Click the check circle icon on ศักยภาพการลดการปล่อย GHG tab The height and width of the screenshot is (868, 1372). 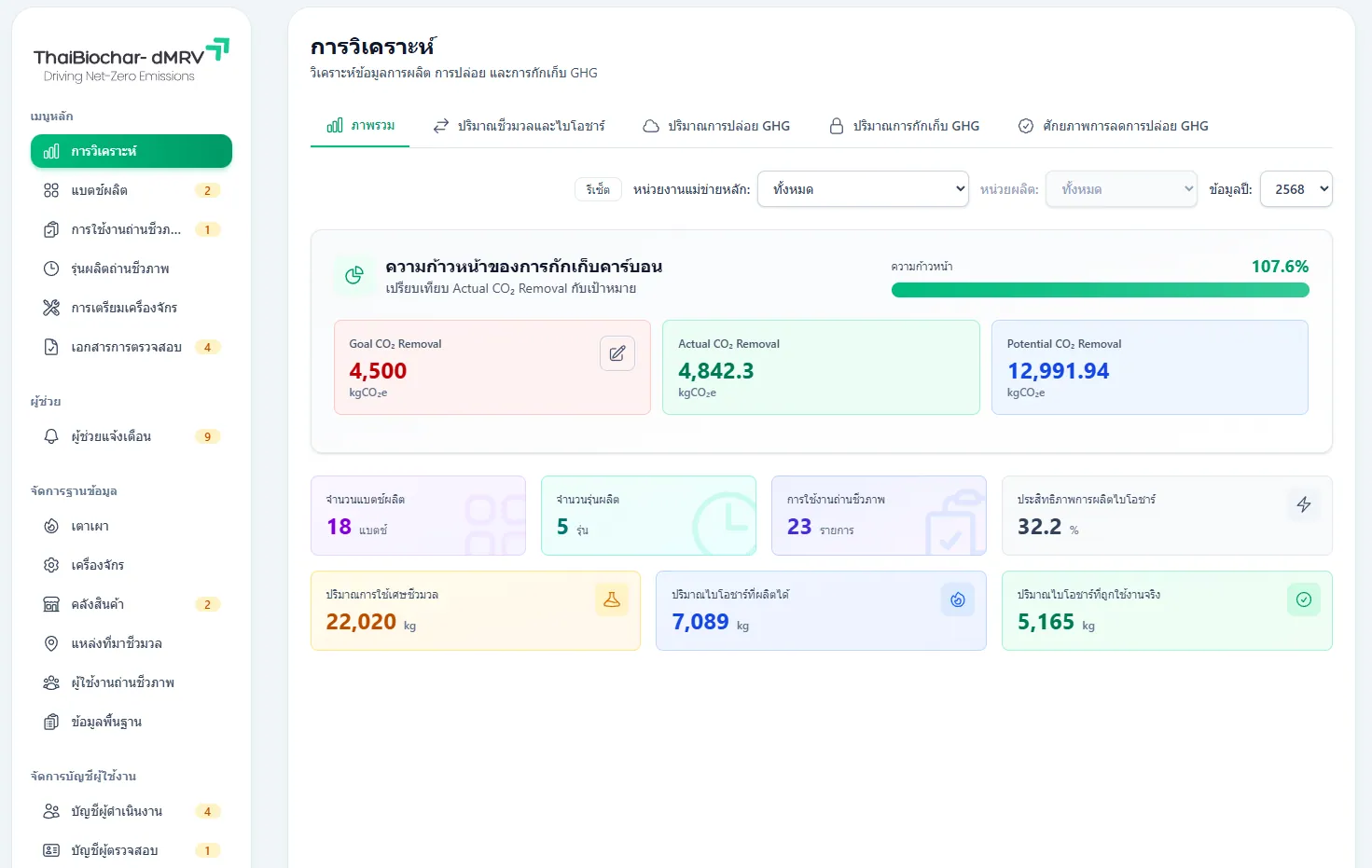pos(1026,126)
